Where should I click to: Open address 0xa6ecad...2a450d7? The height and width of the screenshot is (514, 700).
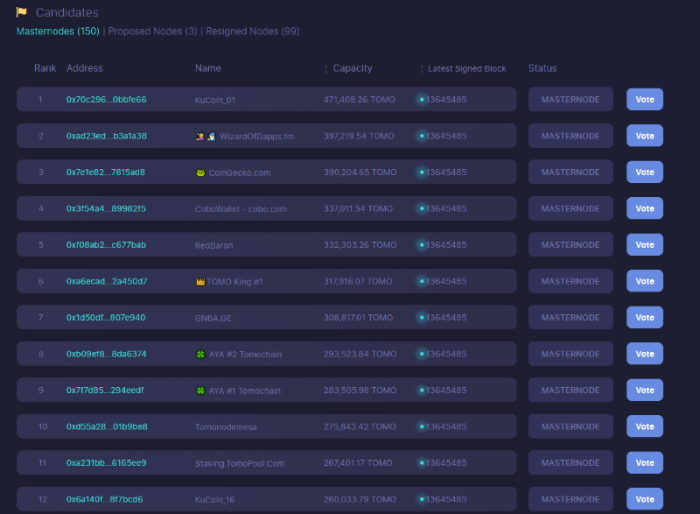pyautogui.click(x=106, y=281)
